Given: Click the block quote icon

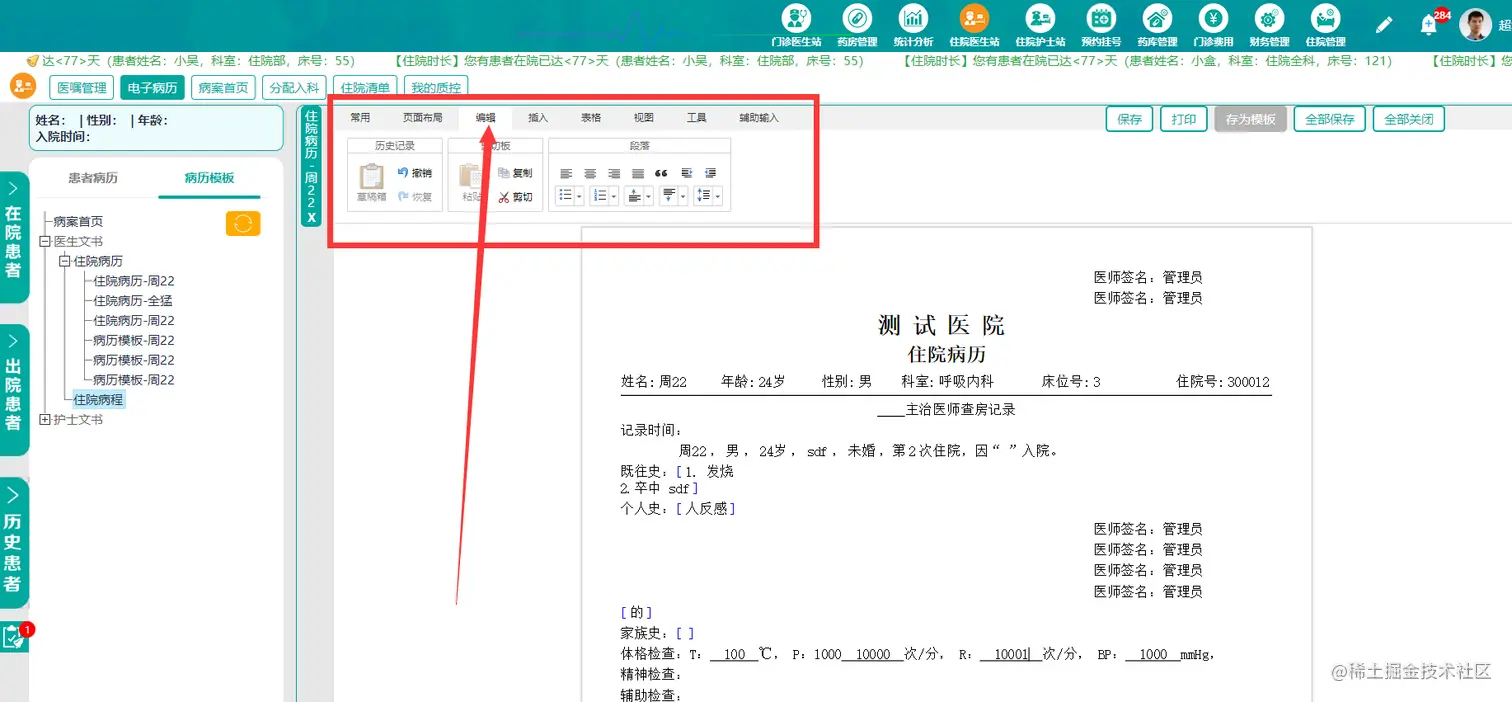Looking at the screenshot, I should (661, 173).
